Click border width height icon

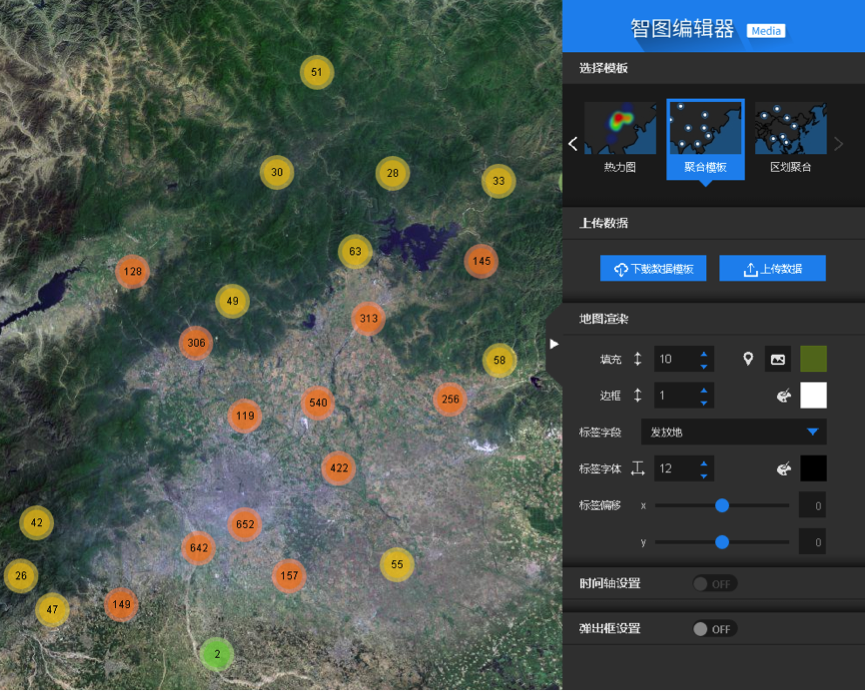pos(638,395)
